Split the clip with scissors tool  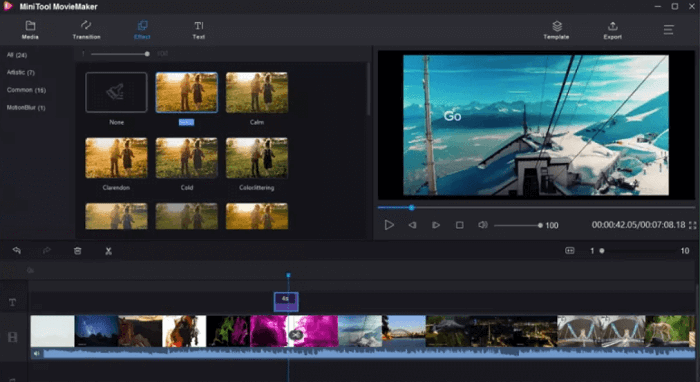pos(108,251)
